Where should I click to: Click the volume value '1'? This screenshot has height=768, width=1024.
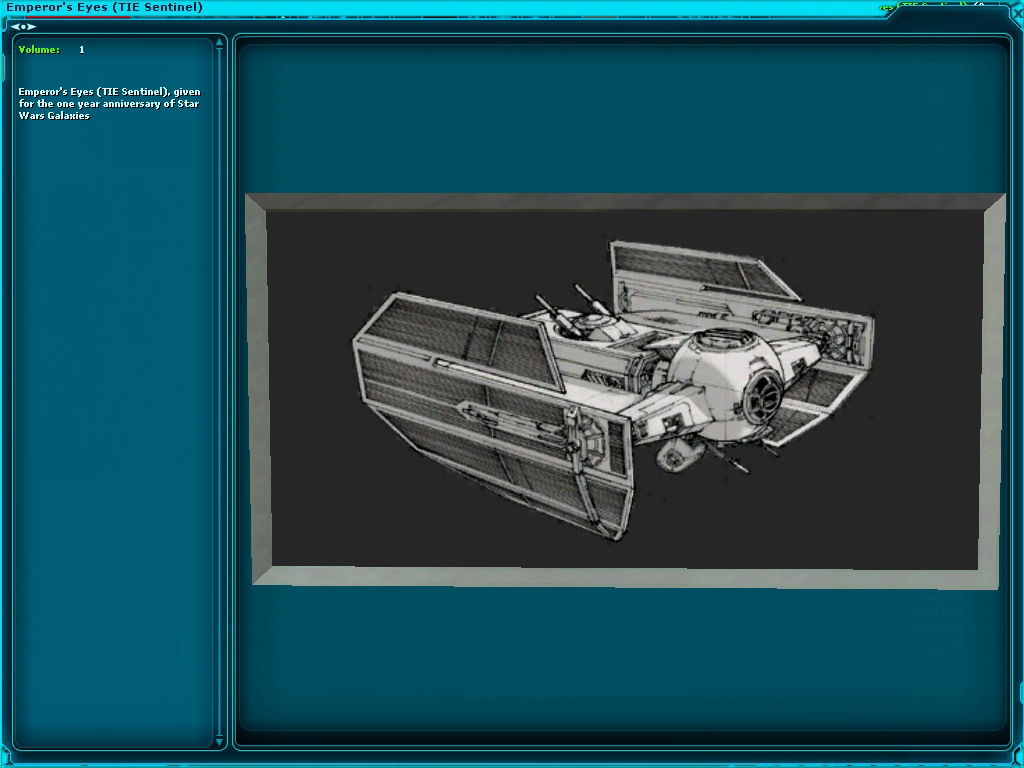pyautogui.click(x=82, y=50)
